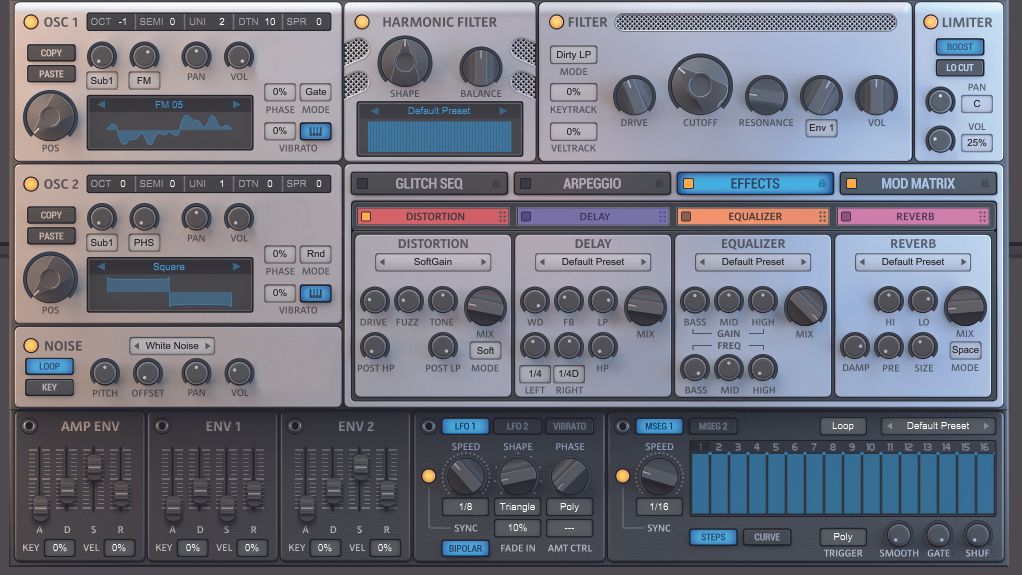
Task: Click MSEG section round indicator icon
Action: click(622, 426)
